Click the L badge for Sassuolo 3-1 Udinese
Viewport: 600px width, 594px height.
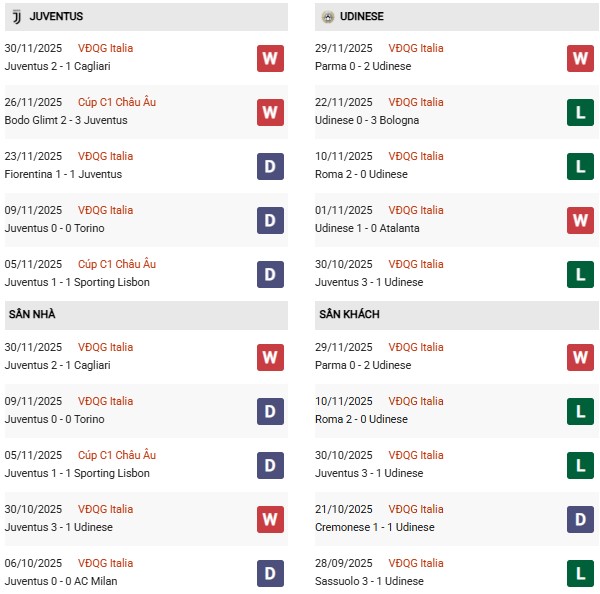pyautogui.click(x=580, y=573)
